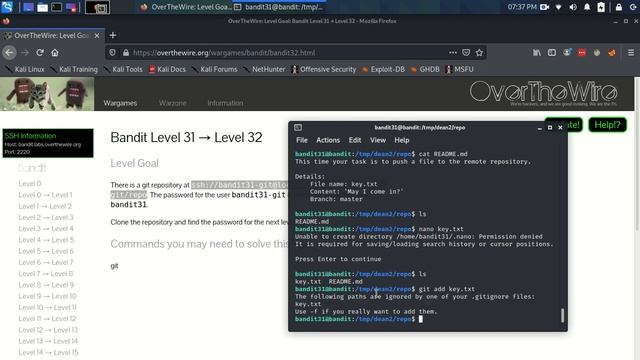Reload the OverTheWire page

40,53
